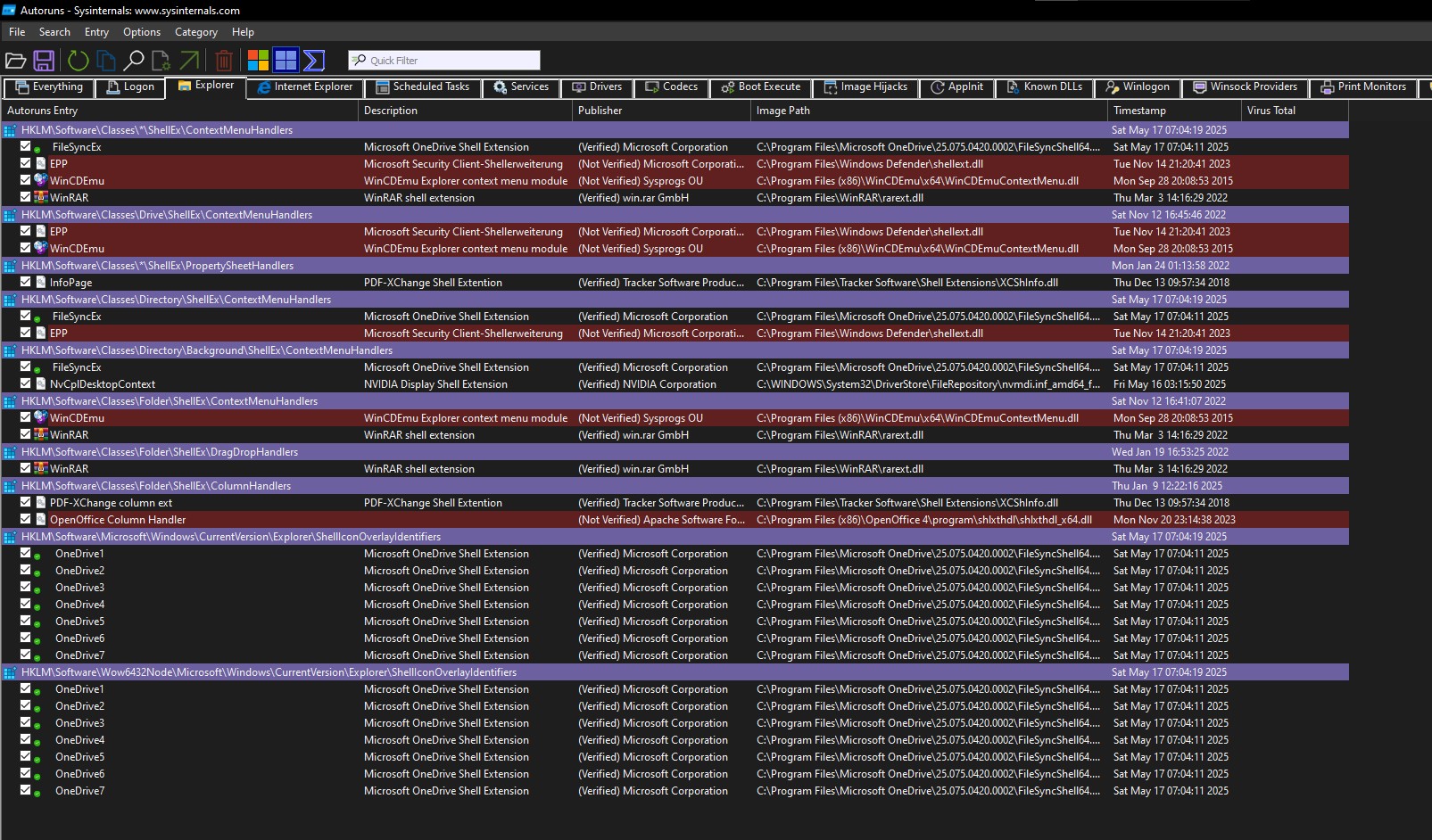Click the red Delete trash can icon
Image resolution: width=1432 pixels, height=840 pixels.
tap(224, 61)
